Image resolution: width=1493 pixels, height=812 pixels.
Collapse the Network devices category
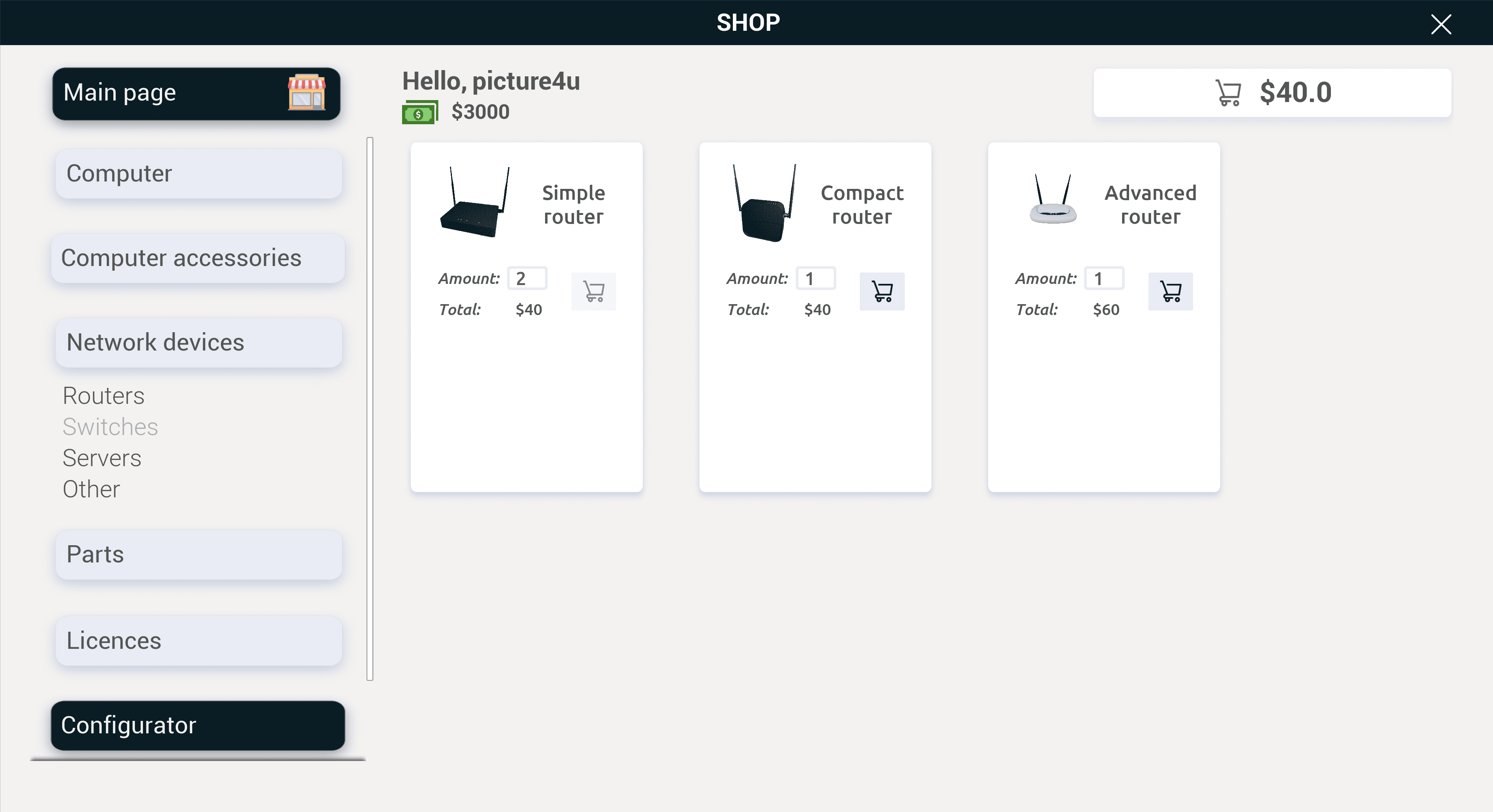(x=199, y=343)
